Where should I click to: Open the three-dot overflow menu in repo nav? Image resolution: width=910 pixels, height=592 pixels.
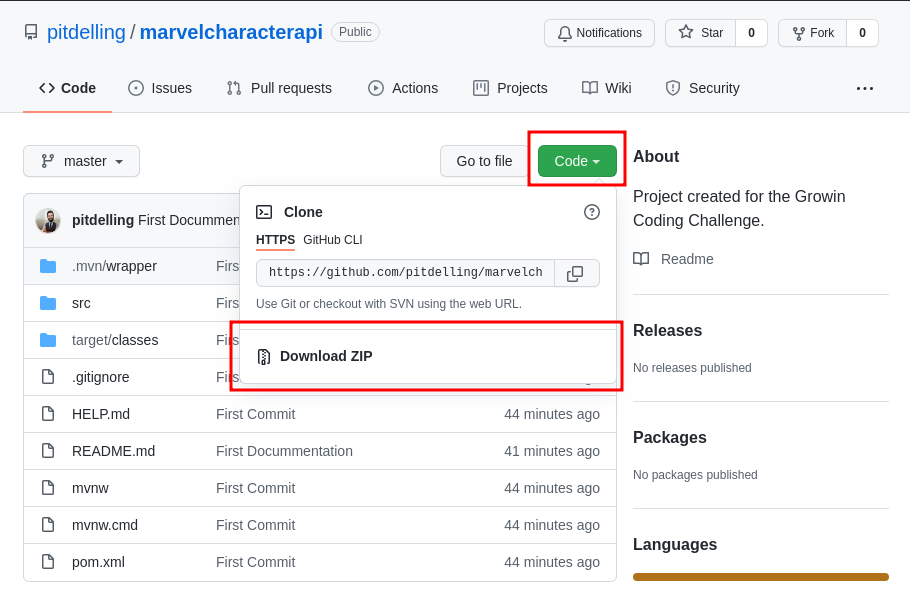pyautogui.click(x=865, y=88)
